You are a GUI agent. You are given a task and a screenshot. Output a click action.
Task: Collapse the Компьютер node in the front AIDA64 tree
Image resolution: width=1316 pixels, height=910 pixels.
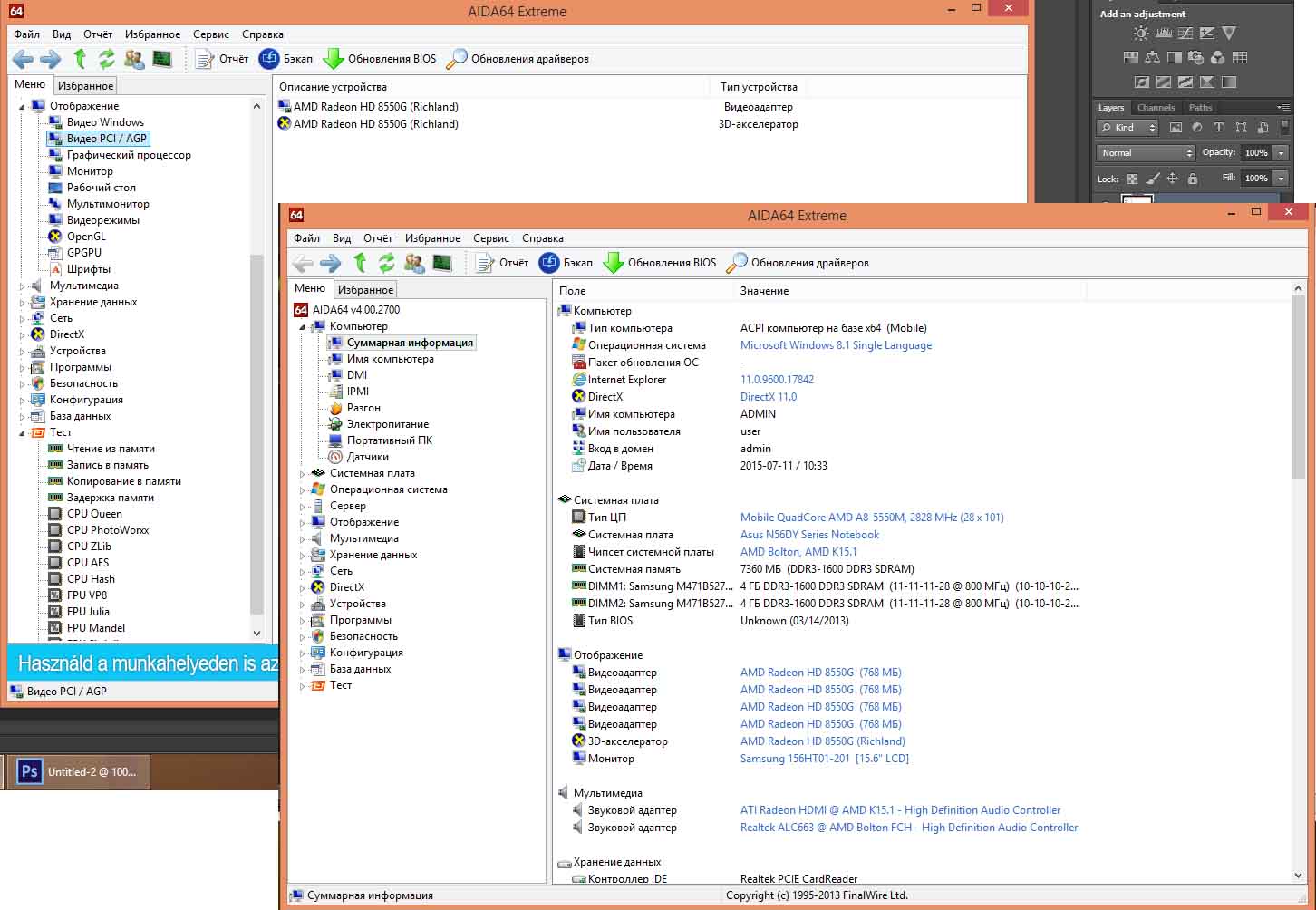coord(303,327)
